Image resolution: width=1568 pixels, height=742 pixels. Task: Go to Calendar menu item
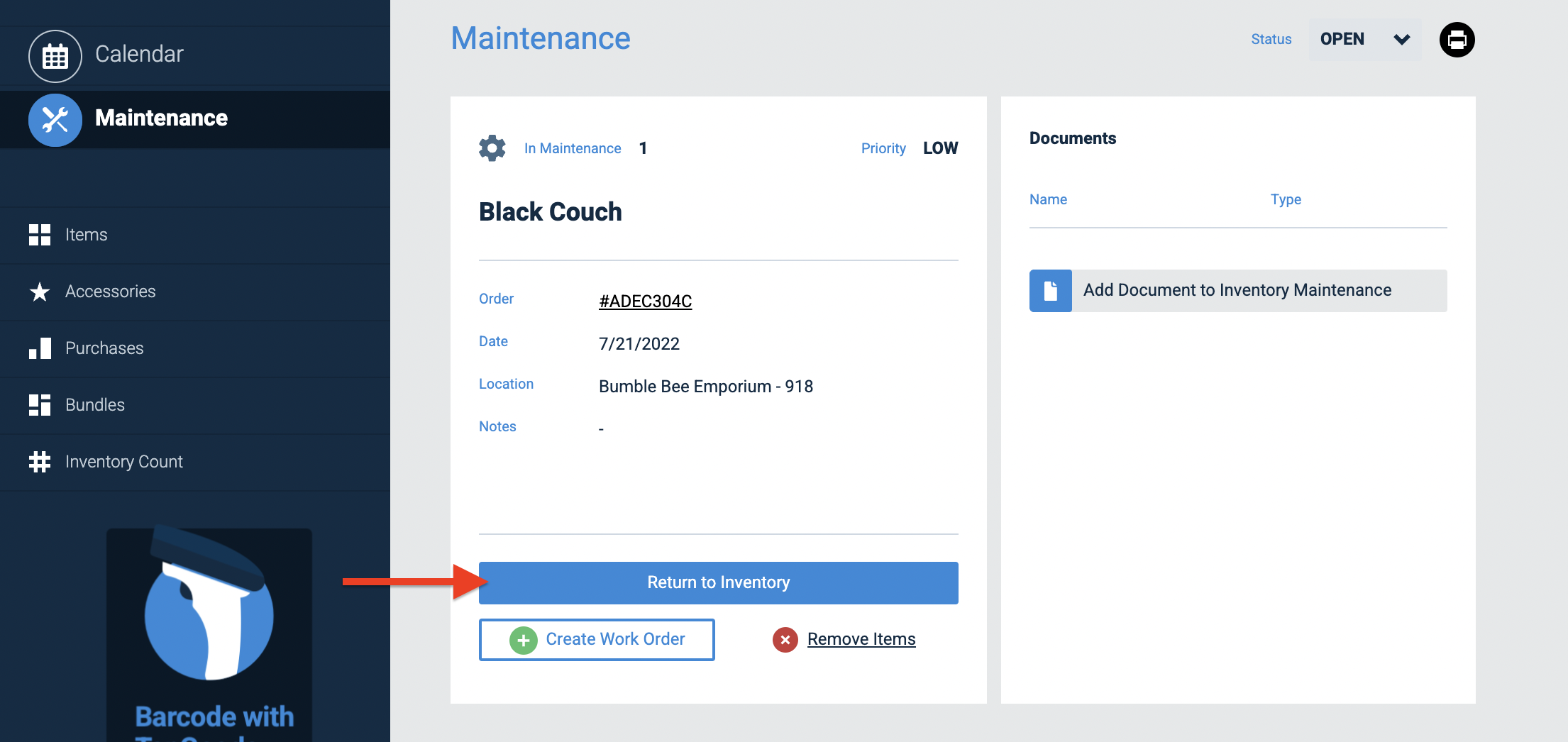pyautogui.click(x=195, y=55)
